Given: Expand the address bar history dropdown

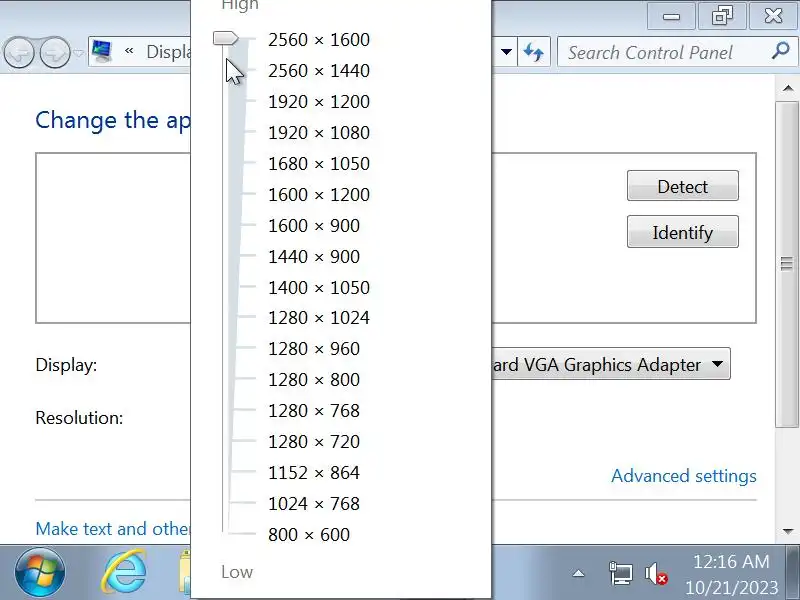Looking at the screenshot, I should point(506,52).
